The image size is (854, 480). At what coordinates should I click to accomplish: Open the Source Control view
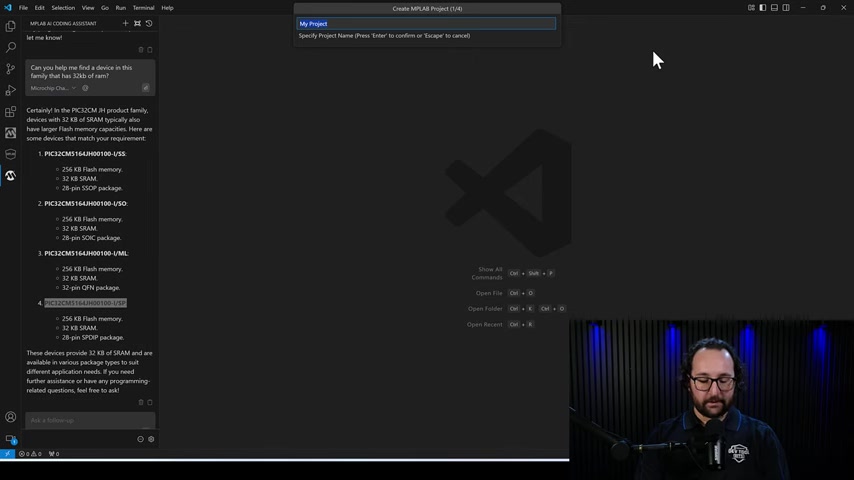click(10, 69)
